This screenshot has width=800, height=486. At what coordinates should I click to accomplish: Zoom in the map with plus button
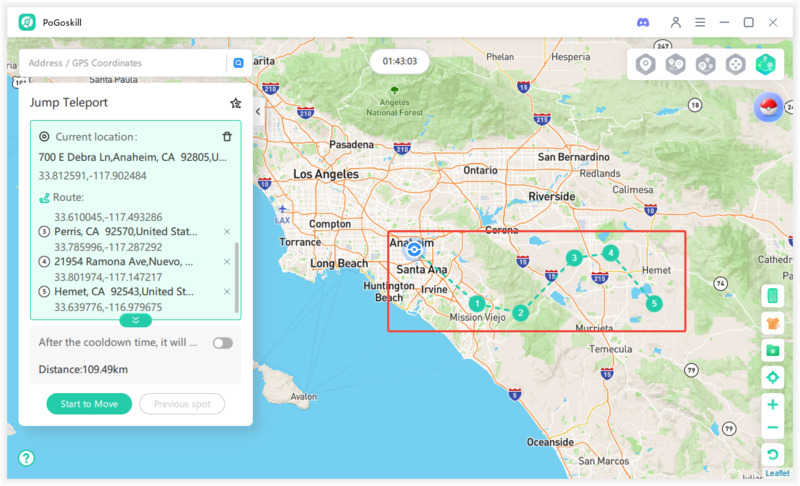click(x=772, y=406)
